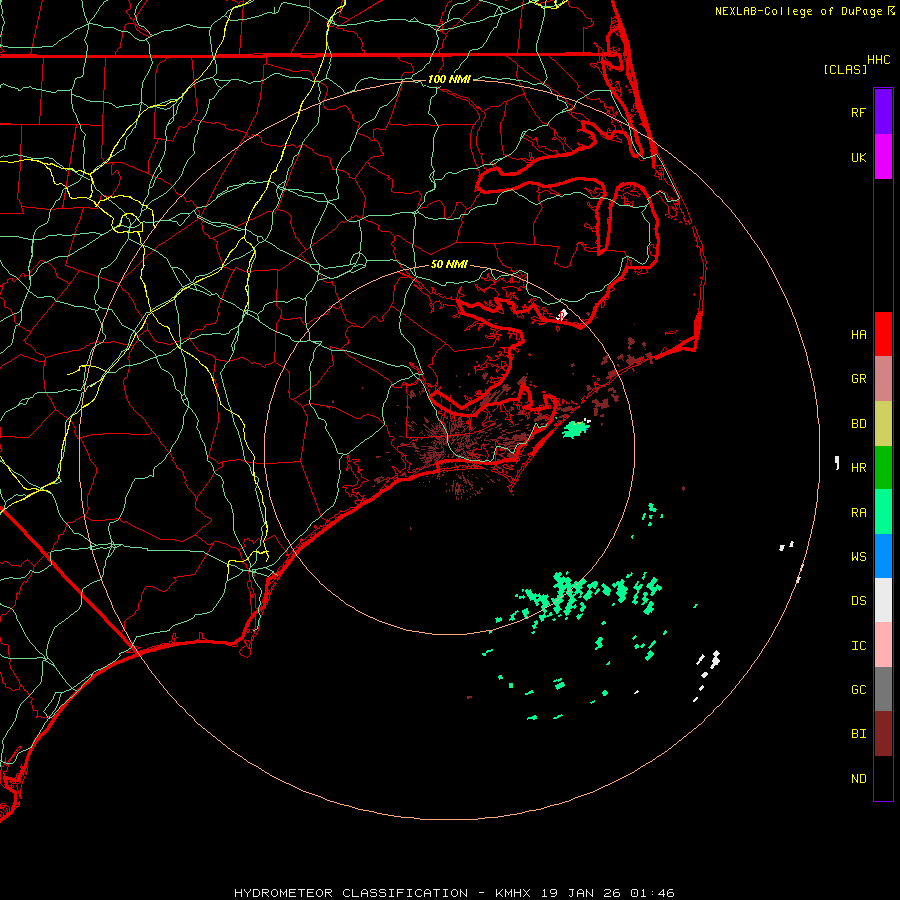The width and height of the screenshot is (900, 900).
Task: Click the WS blue legend swatch
Action: (883, 556)
